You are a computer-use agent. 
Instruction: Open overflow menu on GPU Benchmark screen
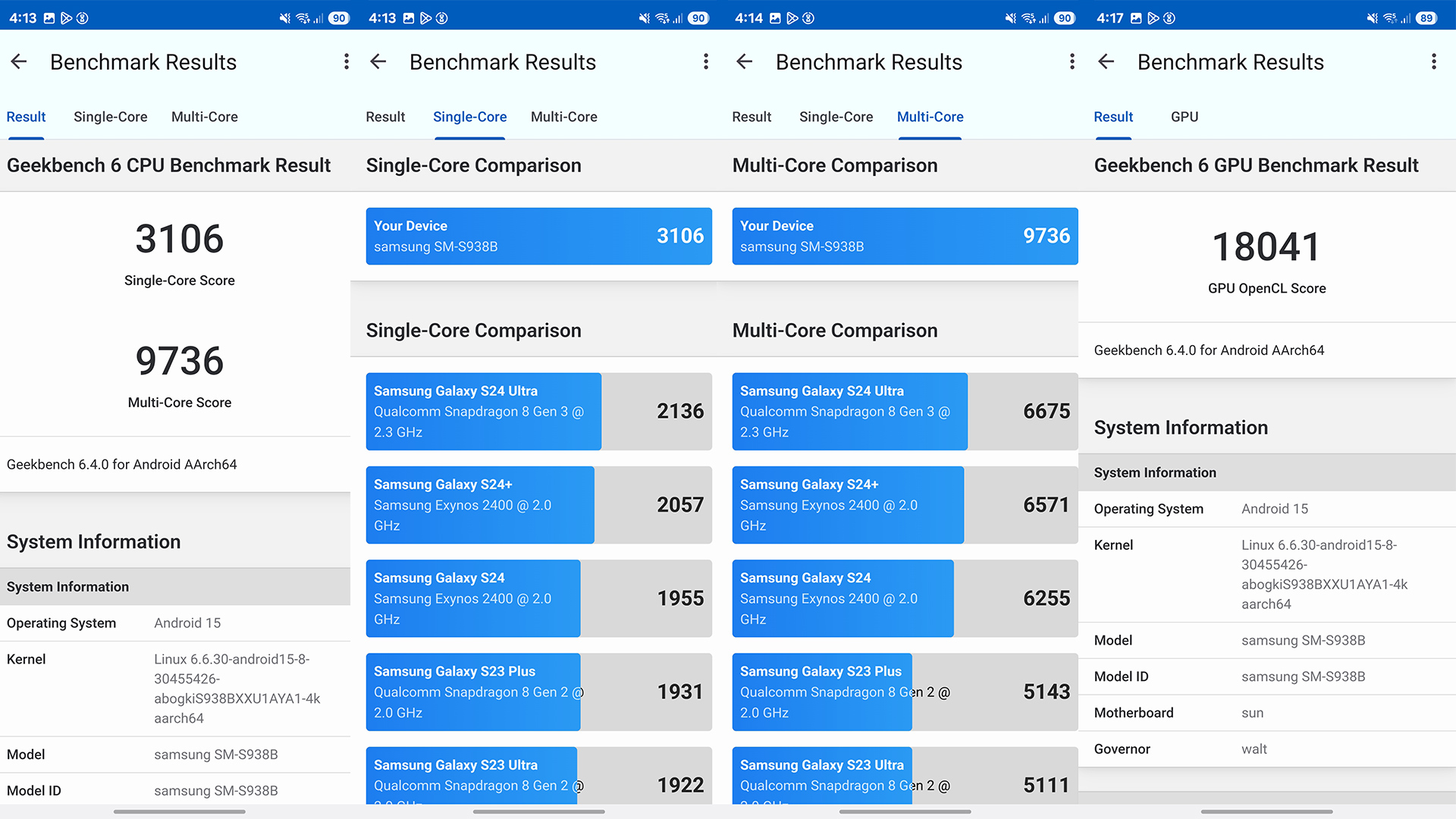tap(1433, 62)
